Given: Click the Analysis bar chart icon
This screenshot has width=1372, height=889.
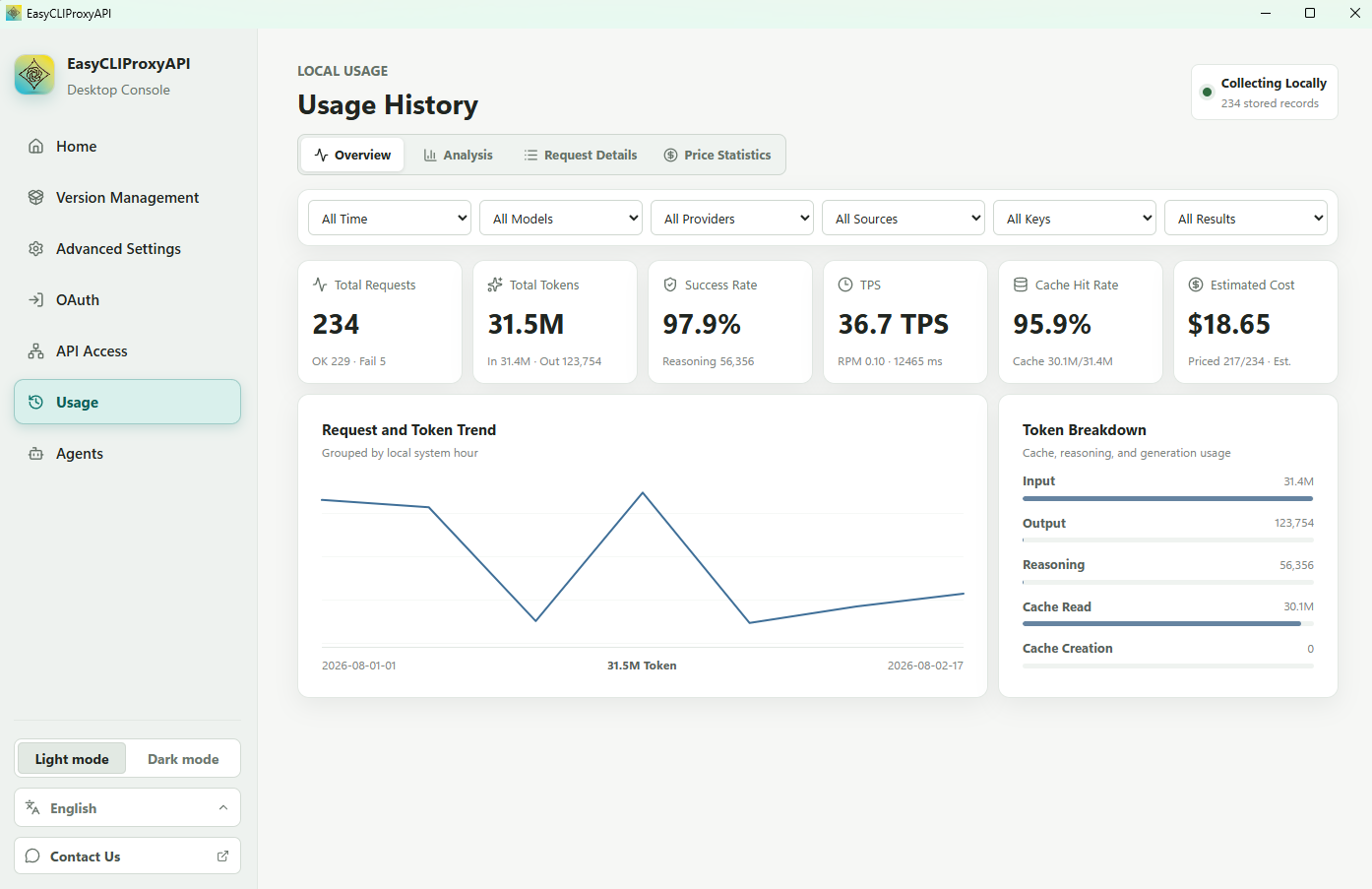Looking at the screenshot, I should coord(430,155).
